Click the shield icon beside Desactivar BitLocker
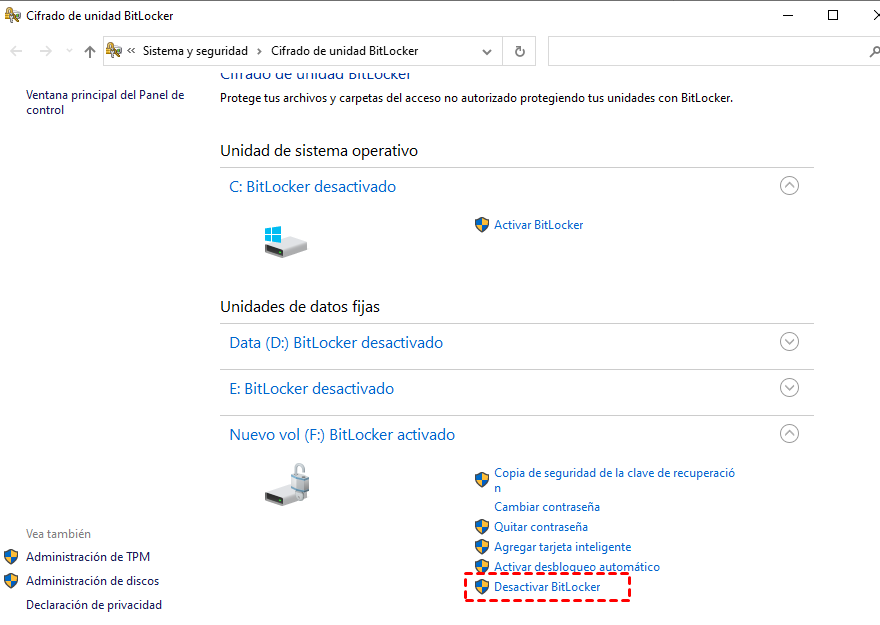 [482, 587]
